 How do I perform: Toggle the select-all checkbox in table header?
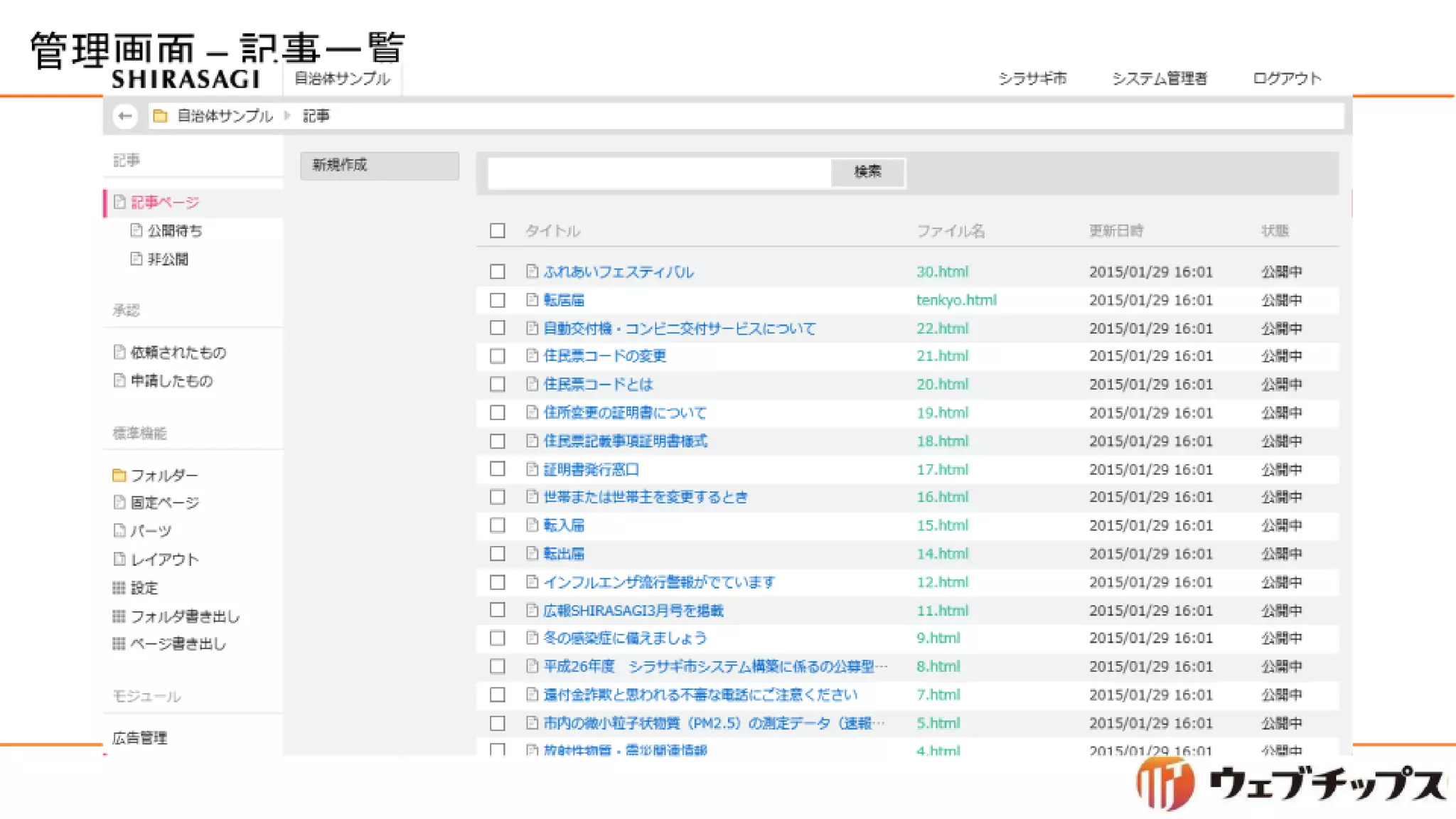click(x=498, y=231)
